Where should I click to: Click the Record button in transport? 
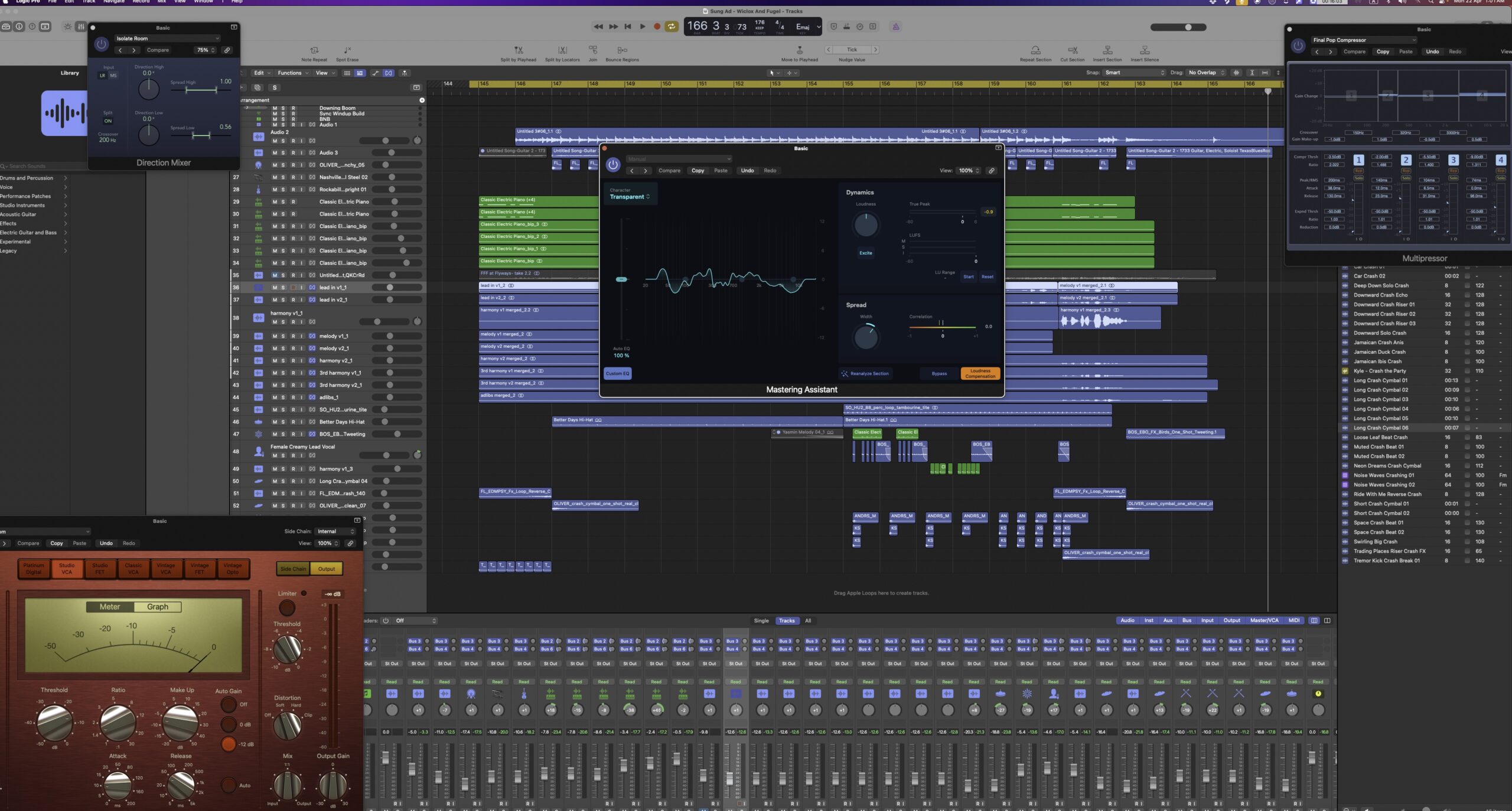point(657,27)
